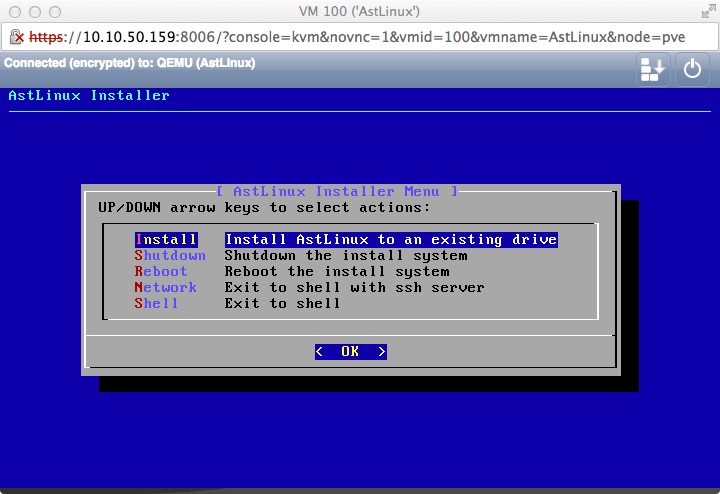Viewport: 720px width, 494px height.
Task: Click the OK button
Action: (351, 352)
